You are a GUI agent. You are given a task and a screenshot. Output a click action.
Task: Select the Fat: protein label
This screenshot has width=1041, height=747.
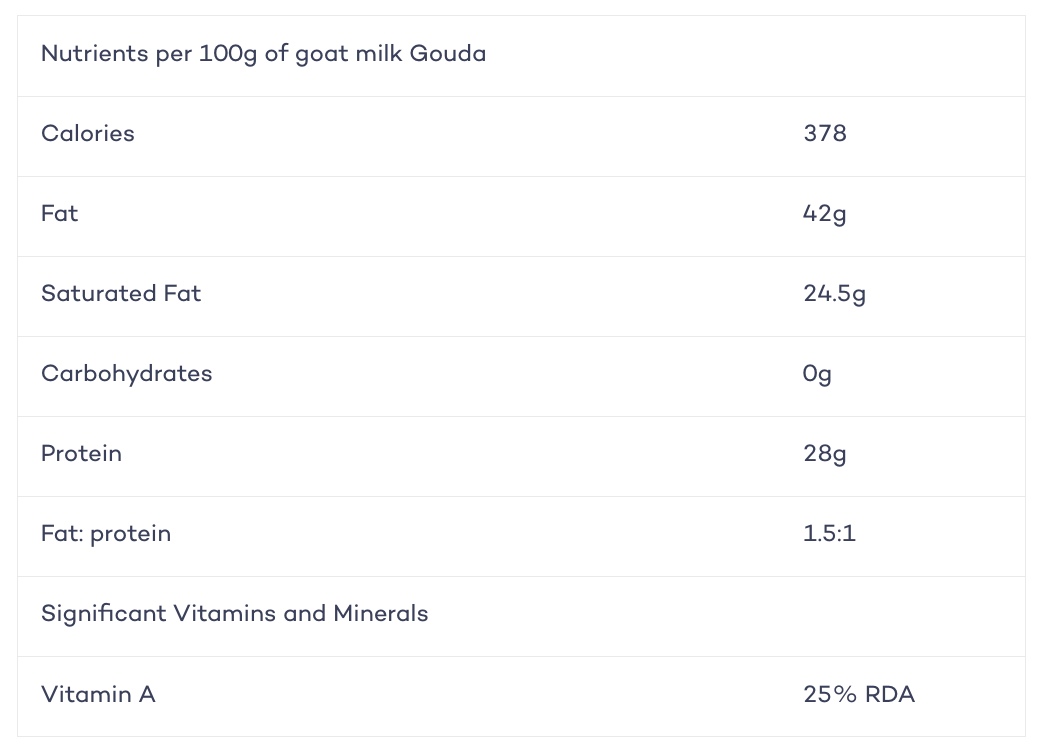(x=106, y=534)
